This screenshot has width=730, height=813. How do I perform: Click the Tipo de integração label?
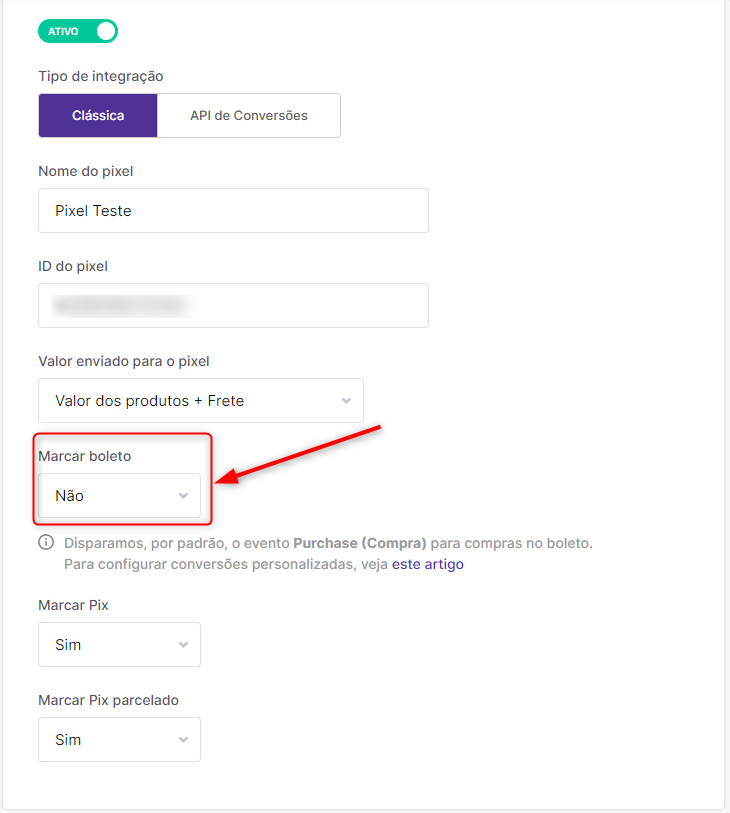coord(101,76)
